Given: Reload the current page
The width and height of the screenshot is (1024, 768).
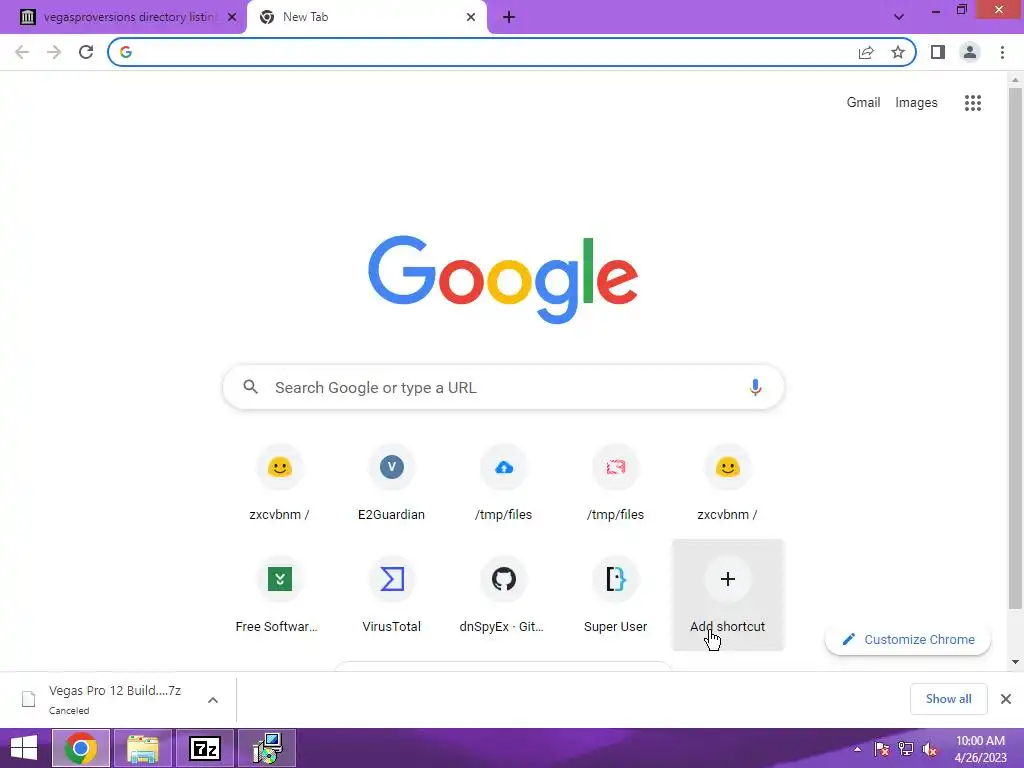Looking at the screenshot, I should coord(86,52).
